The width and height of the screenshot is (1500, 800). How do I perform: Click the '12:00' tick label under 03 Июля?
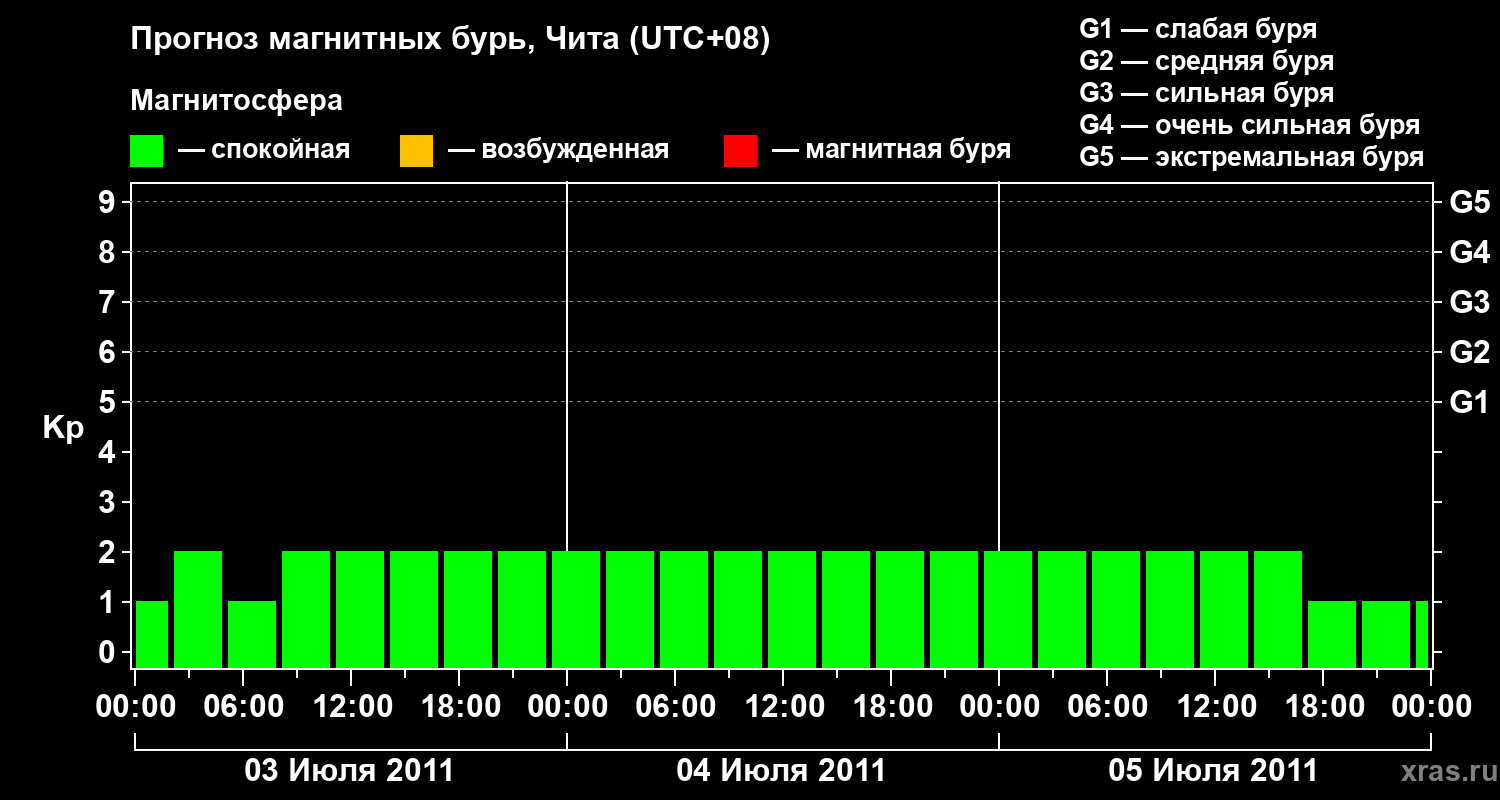(x=351, y=707)
